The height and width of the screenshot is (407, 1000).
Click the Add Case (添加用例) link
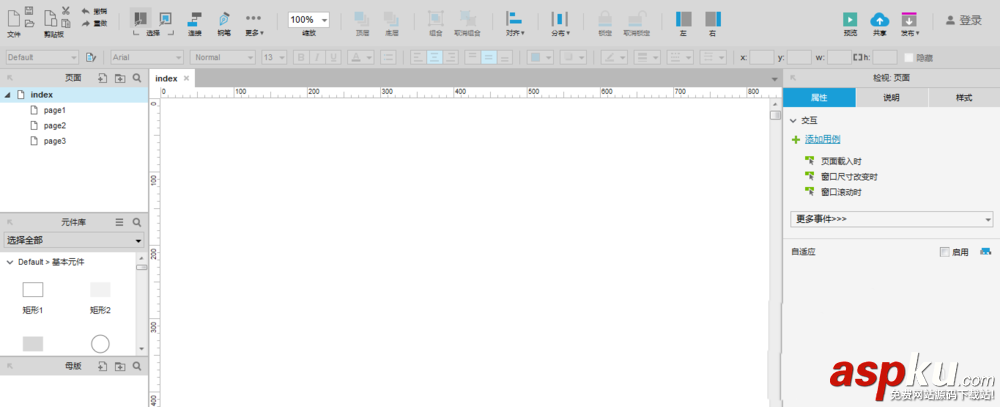click(x=822, y=139)
